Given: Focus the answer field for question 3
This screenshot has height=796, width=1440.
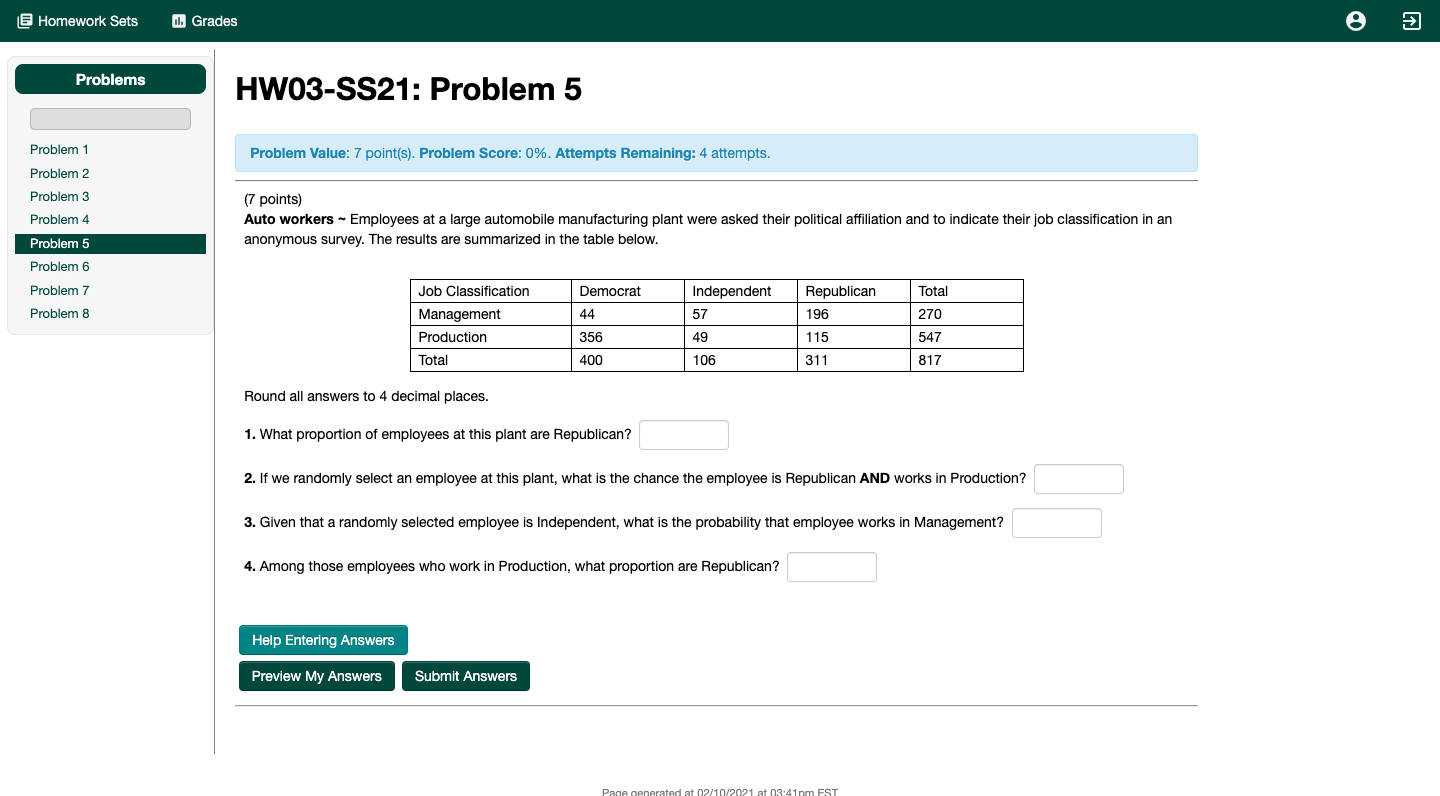Looking at the screenshot, I should click(1057, 522).
